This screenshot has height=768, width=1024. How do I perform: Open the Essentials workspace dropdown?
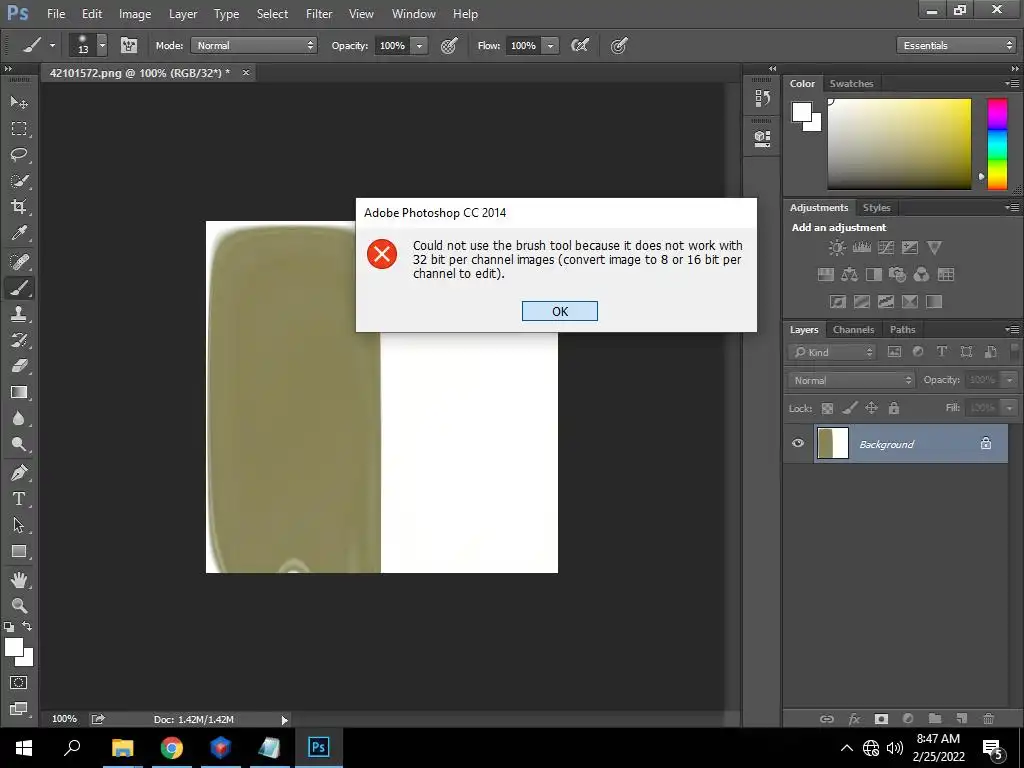[x=956, y=45]
